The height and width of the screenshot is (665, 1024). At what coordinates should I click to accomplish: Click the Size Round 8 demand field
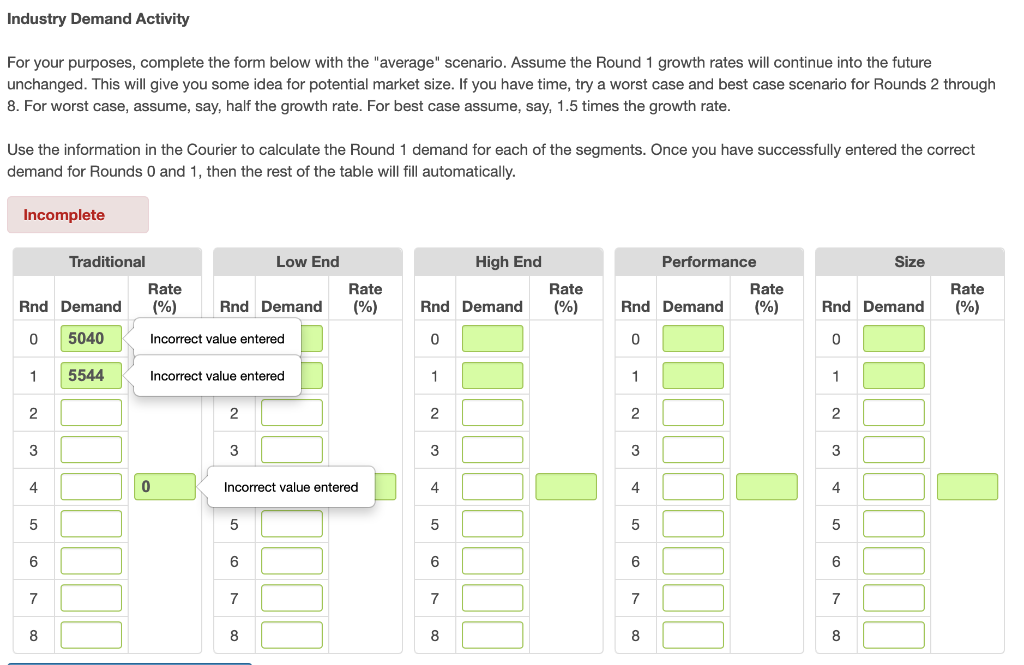point(893,635)
